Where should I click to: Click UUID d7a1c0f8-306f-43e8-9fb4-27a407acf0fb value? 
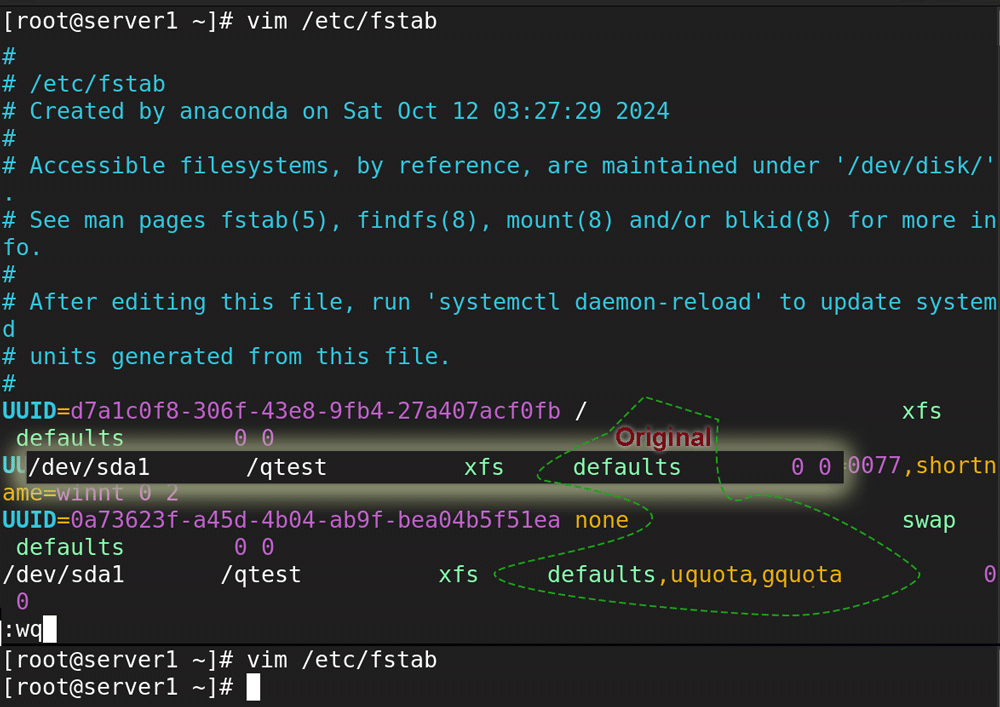[315, 411]
